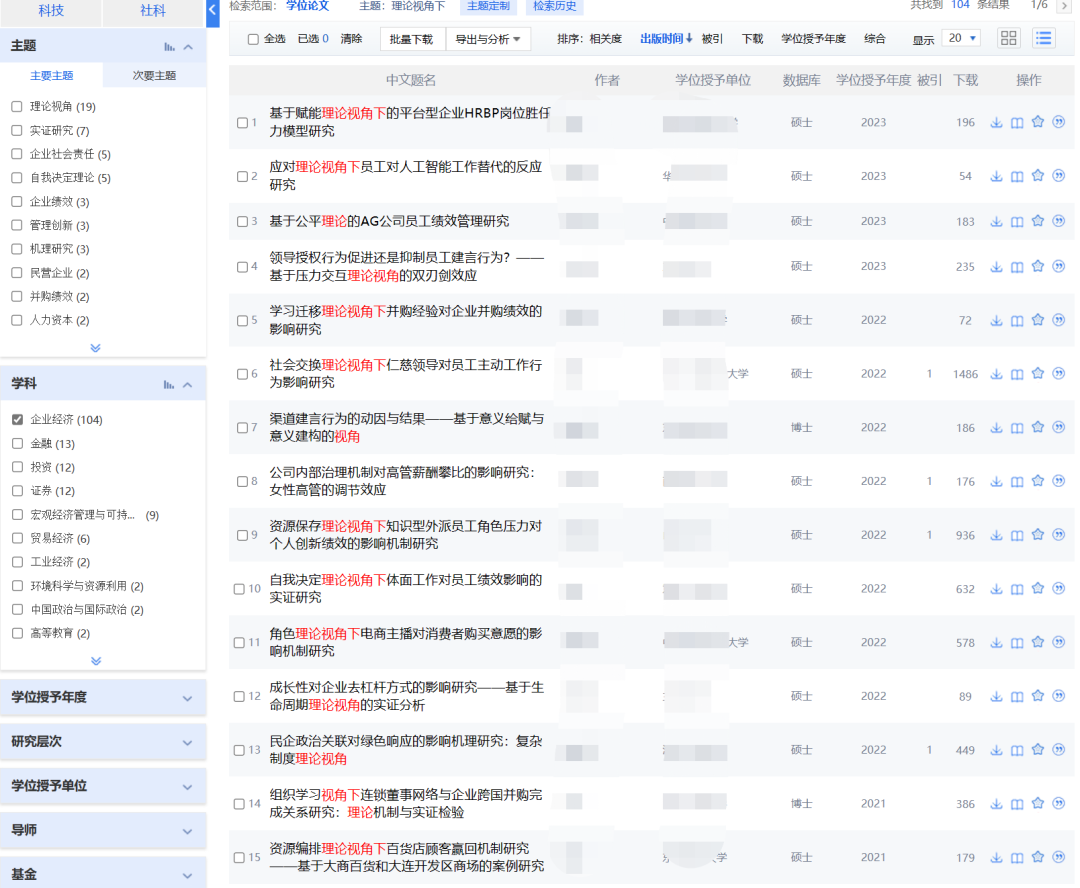Collapse the 主题 panel chevron
This screenshot has height=888, width=1080.
click(188, 48)
